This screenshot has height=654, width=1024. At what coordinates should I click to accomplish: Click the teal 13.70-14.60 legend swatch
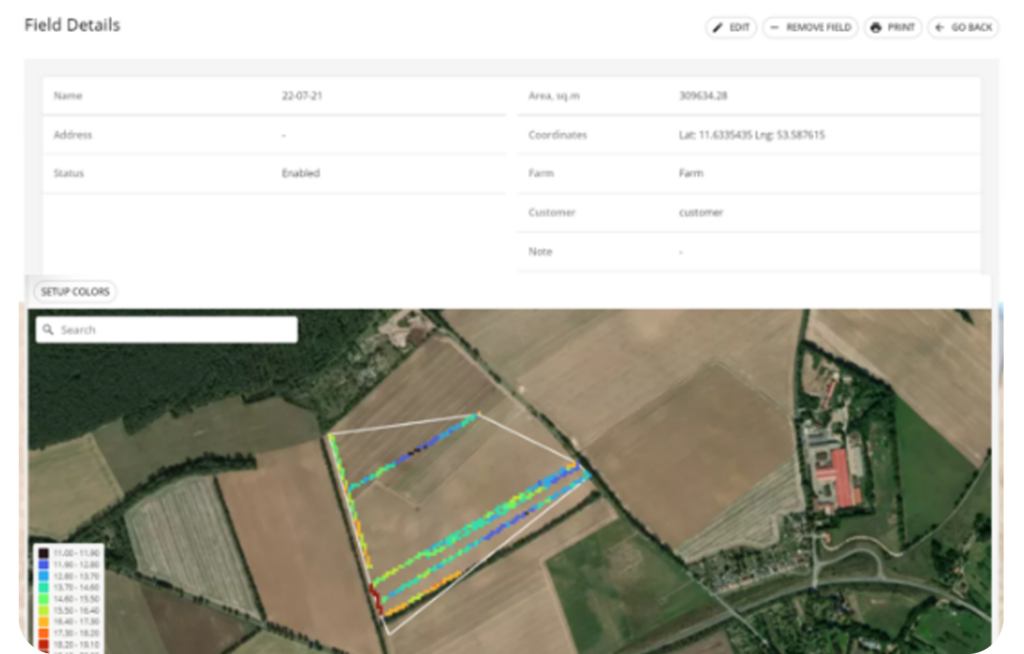point(42,587)
